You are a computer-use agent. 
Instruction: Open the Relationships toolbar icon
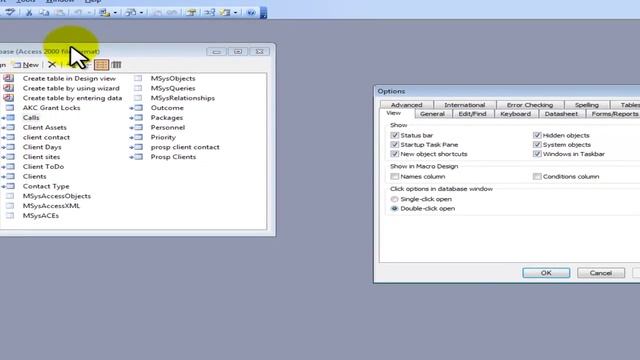tap(209, 13)
